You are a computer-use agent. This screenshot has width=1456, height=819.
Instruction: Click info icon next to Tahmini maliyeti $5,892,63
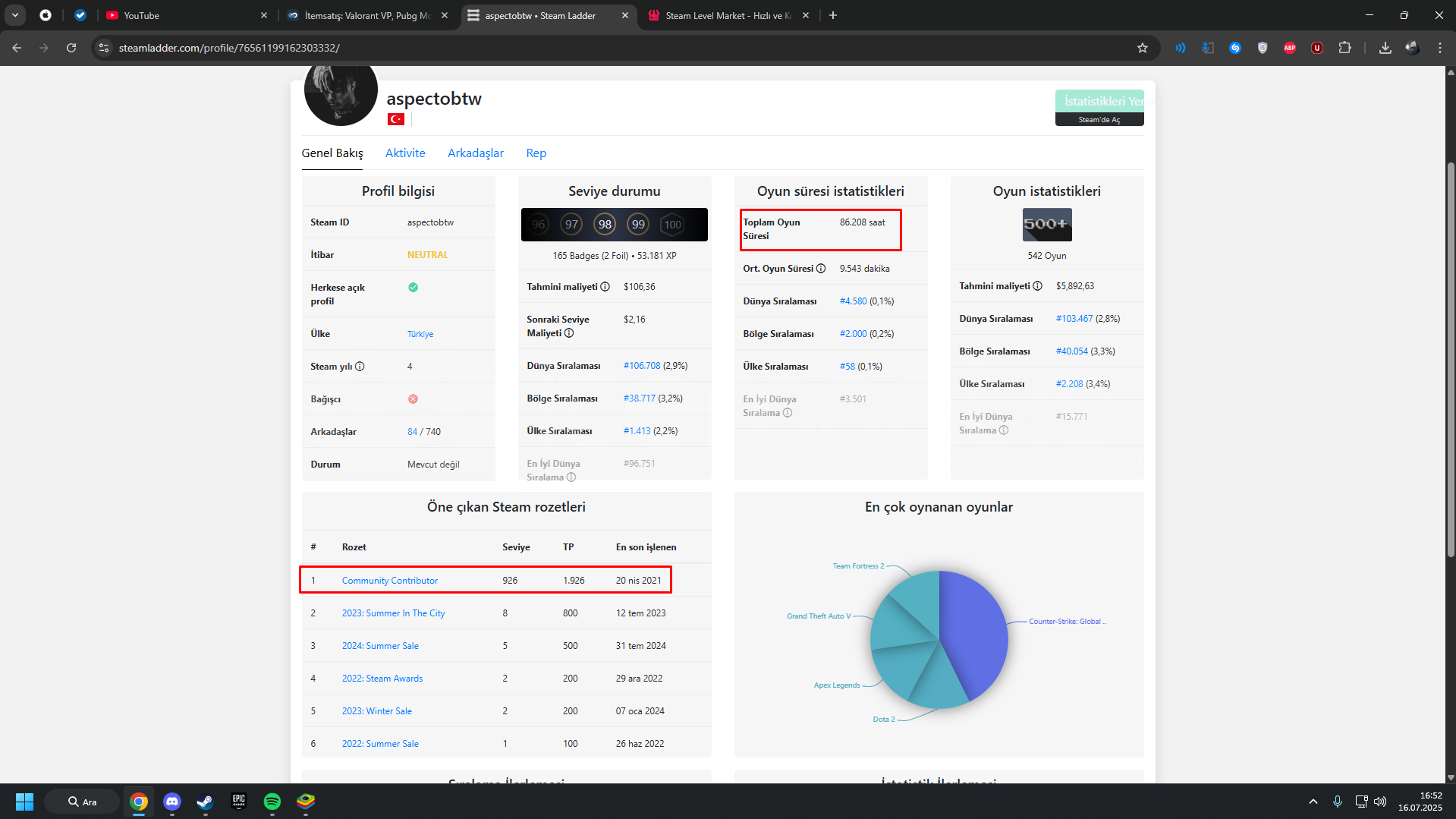click(x=1037, y=286)
